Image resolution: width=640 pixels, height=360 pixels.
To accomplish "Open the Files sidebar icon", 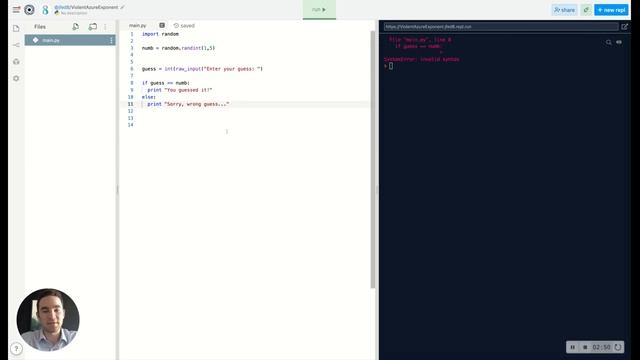I will point(16,28).
